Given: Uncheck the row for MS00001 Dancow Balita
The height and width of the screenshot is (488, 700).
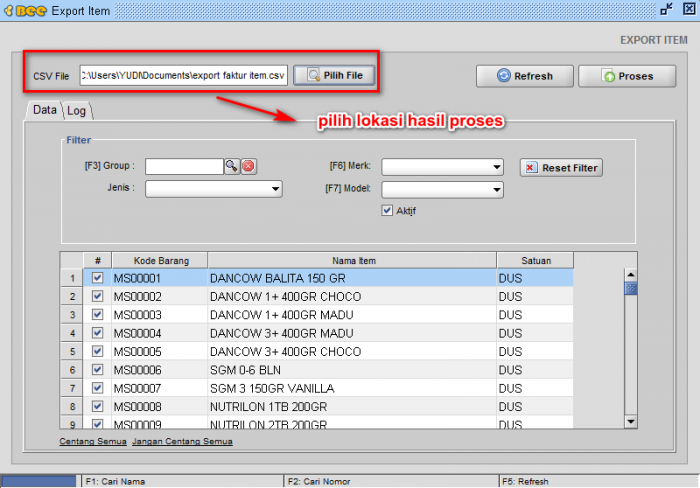Looking at the screenshot, I should click(97, 279).
